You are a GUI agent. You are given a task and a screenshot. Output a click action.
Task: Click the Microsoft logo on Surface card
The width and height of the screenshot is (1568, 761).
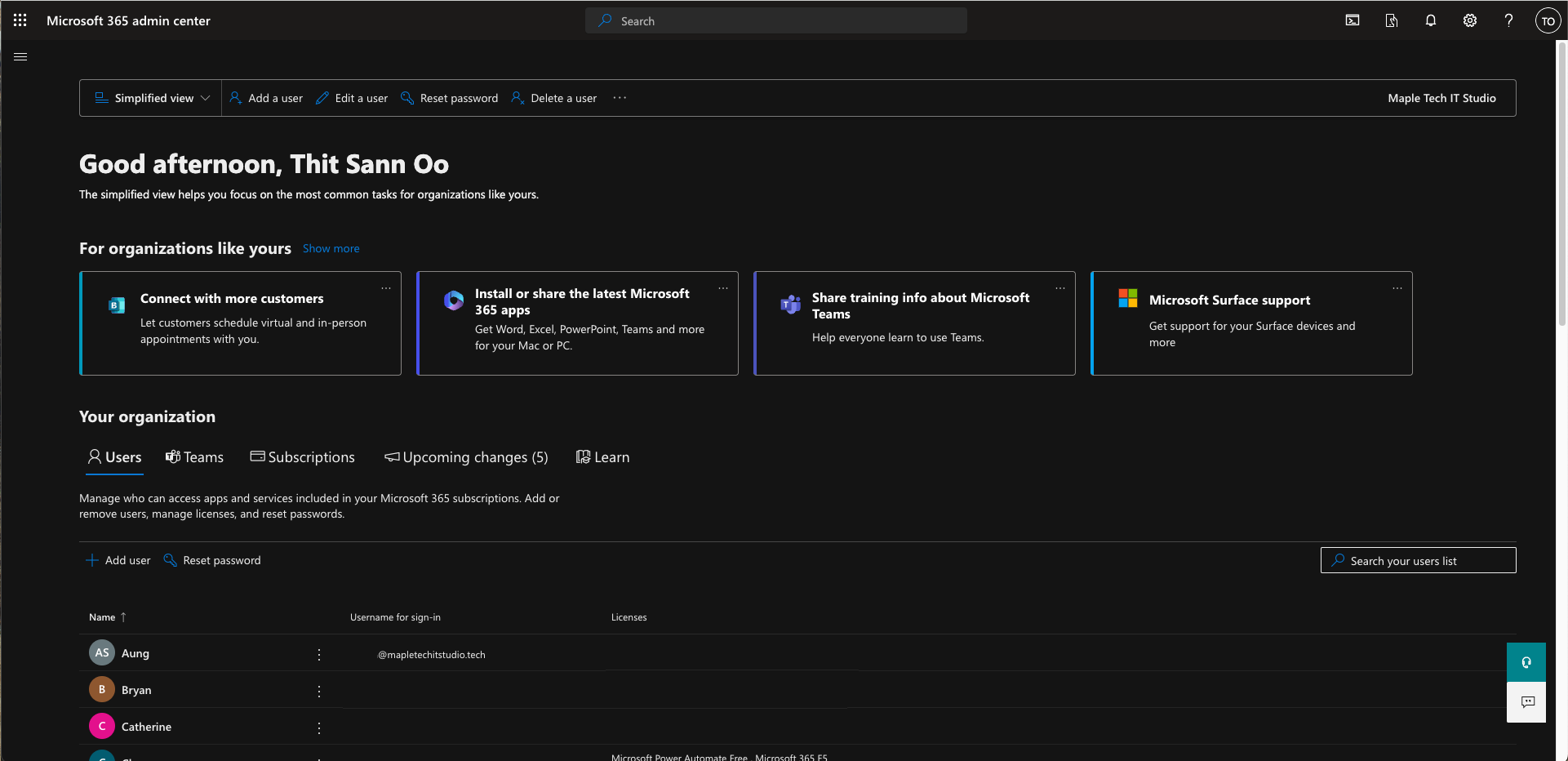(x=1128, y=298)
